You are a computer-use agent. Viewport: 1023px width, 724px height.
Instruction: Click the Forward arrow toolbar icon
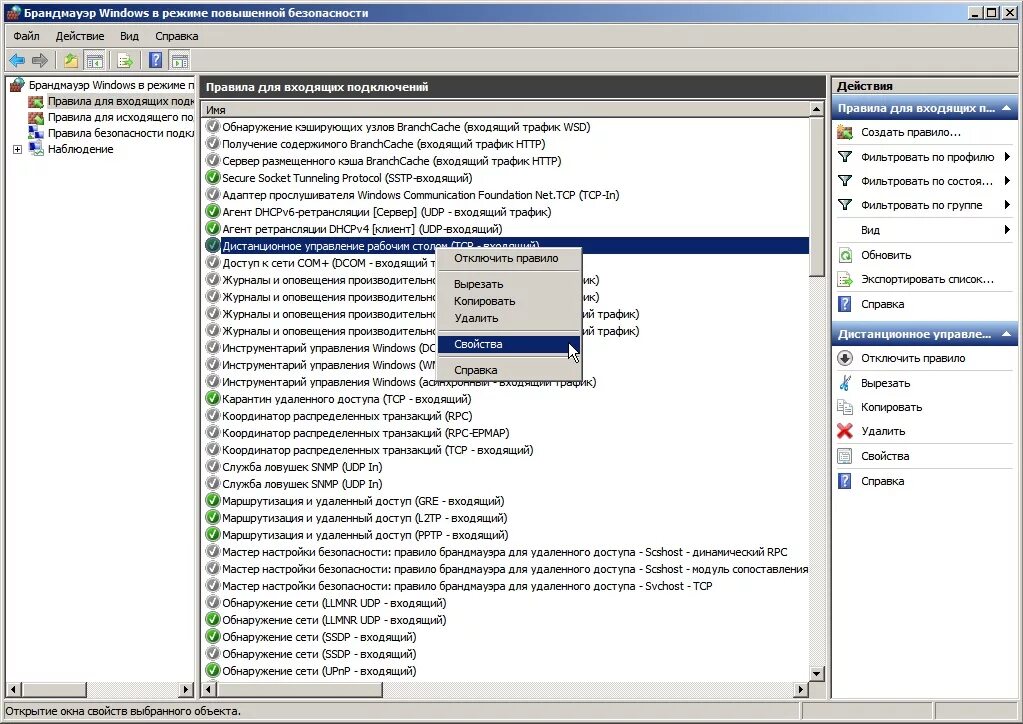point(40,61)
